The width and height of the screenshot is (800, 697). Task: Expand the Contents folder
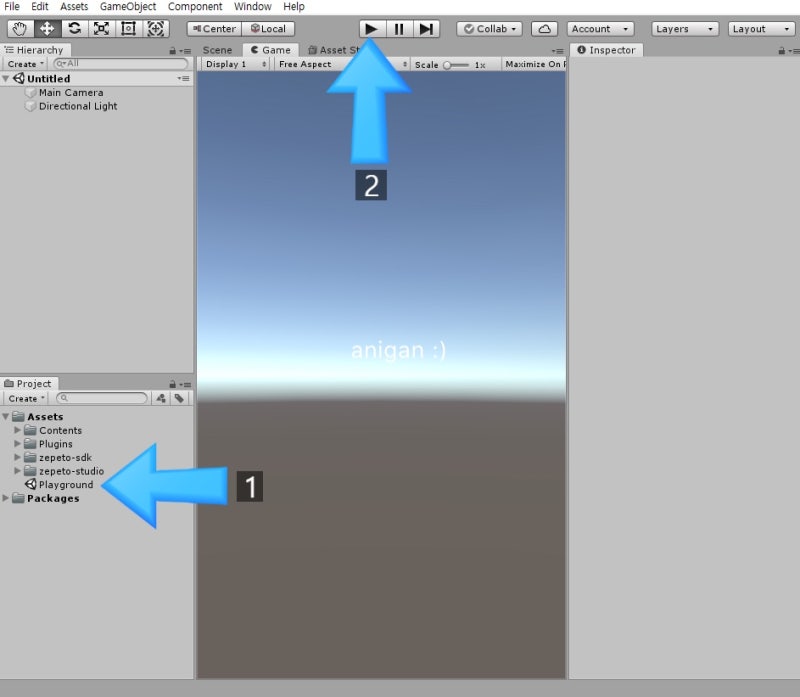(x=17, y=430)
